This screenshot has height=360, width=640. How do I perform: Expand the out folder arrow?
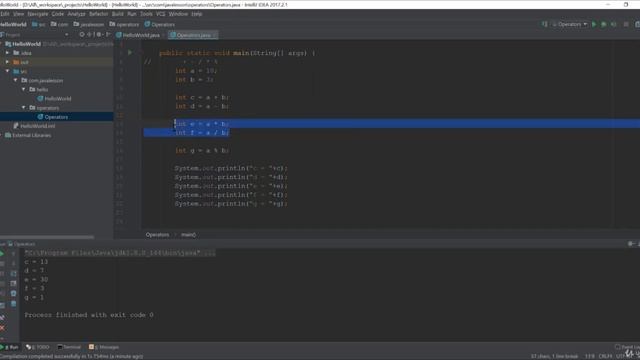point(7,62)
